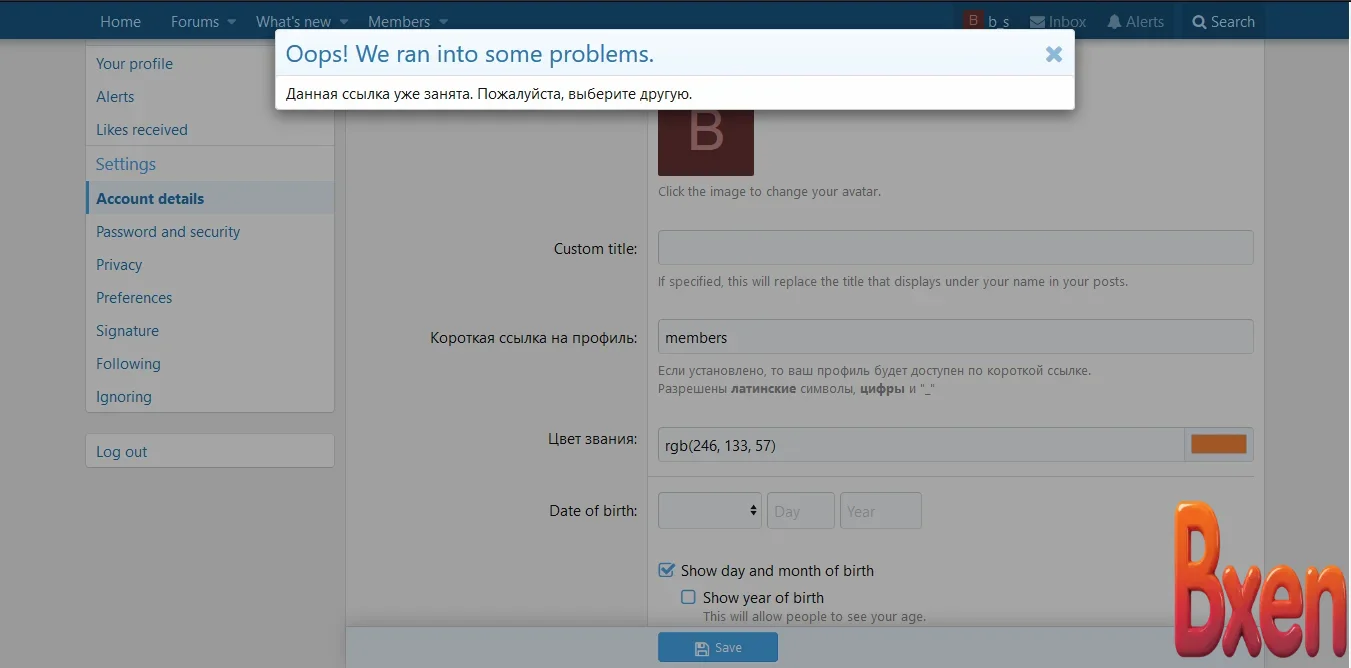Expand the Forums dropdown arrow
The width and height of the screenshot is (1351, 668).
click(232, 22)
